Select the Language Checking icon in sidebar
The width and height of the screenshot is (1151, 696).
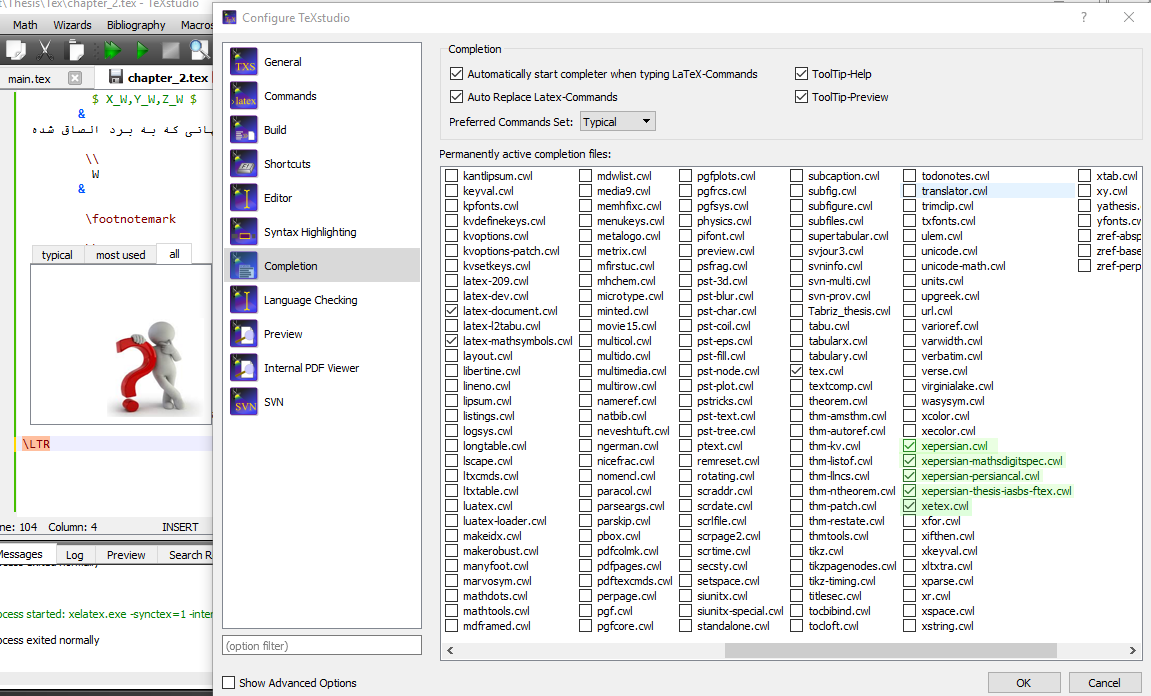pos(244,300)
